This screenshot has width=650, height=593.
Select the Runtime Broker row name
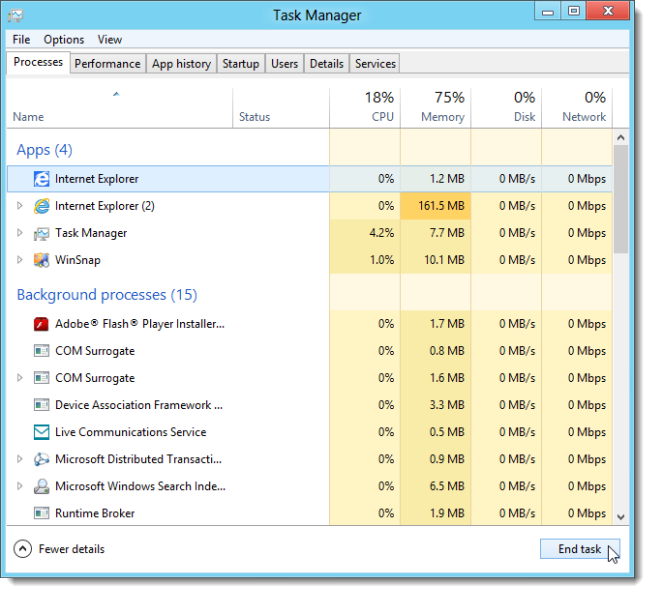(95, 513)
